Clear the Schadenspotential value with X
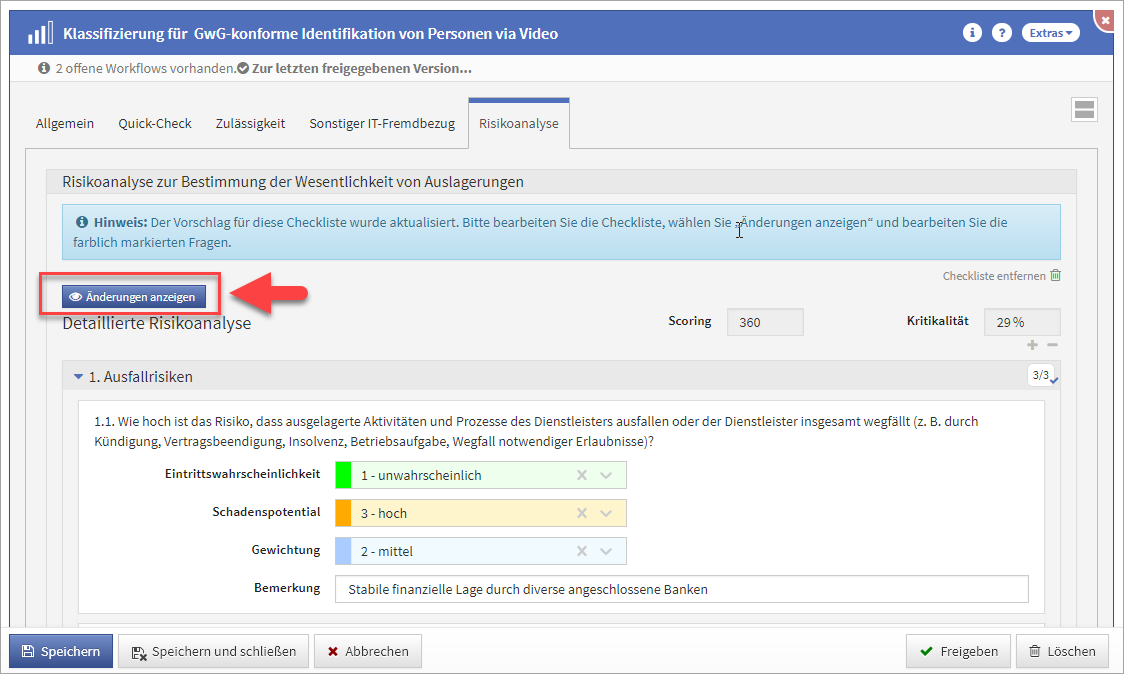1124x674 pixels. pyautogui.click(x=582, y=513)
